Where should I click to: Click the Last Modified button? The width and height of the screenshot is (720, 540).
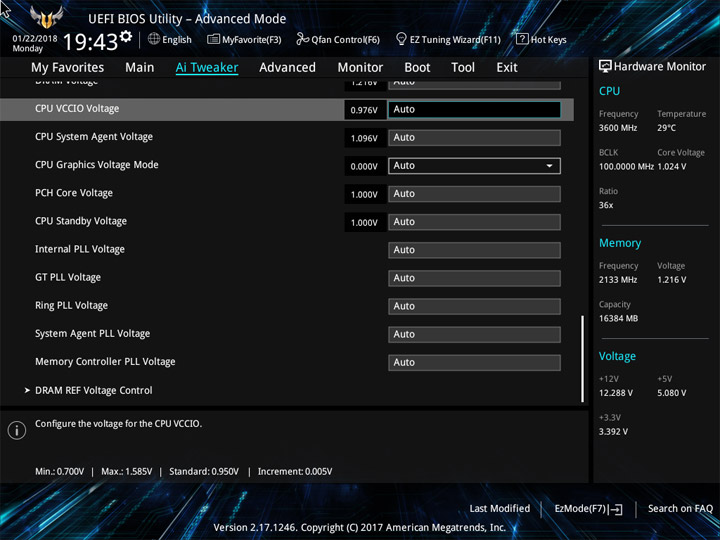click(499, 509)
